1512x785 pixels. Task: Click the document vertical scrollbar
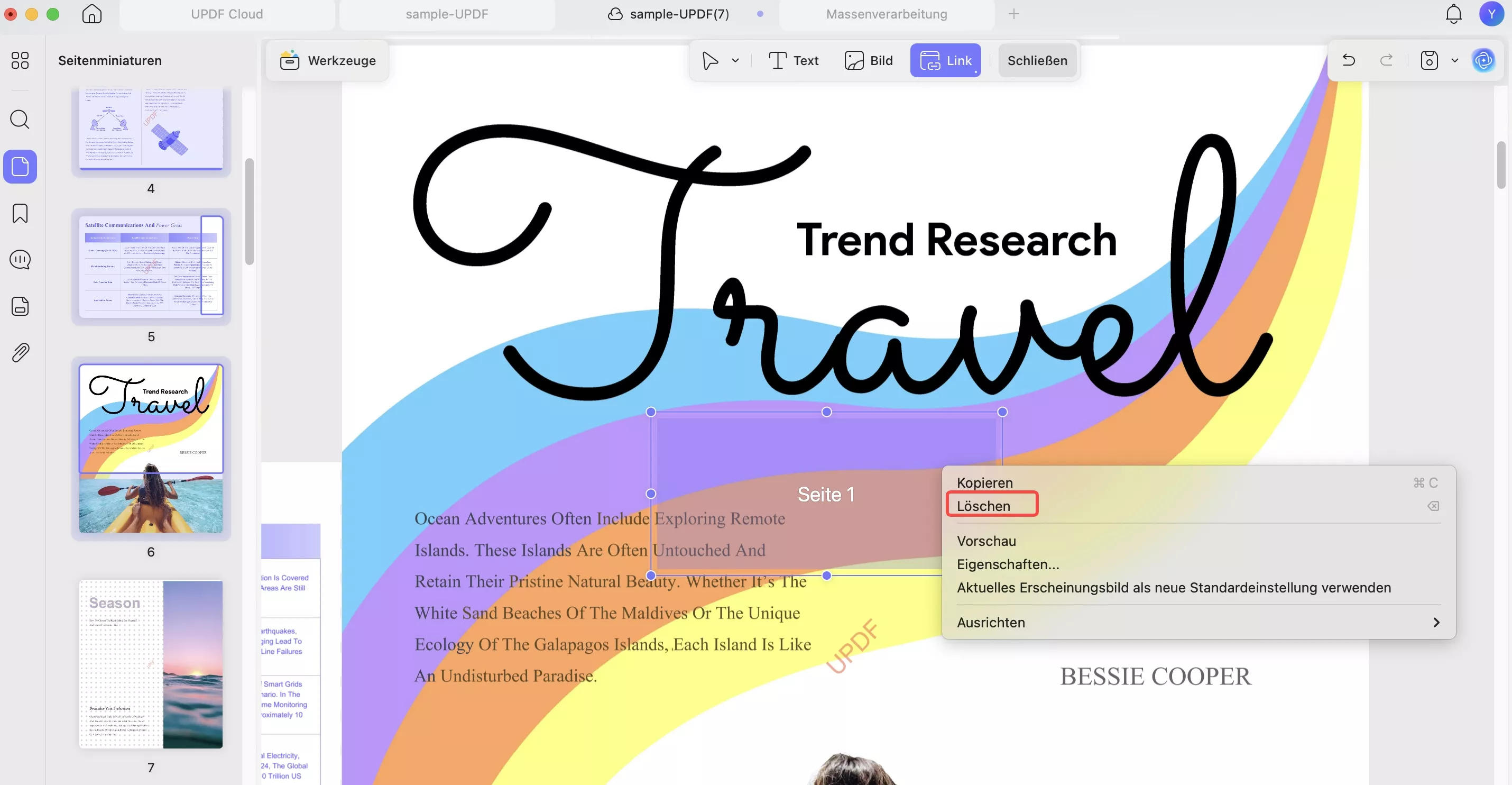pos(1501,165)
